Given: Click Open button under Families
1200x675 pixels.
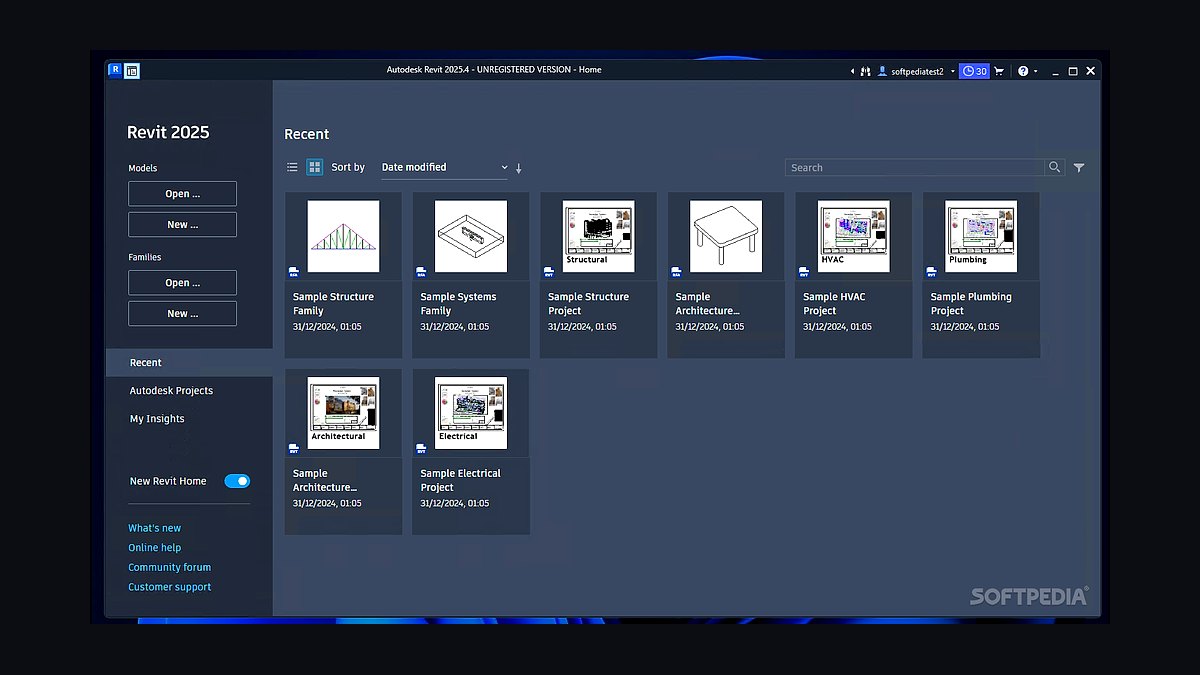Looking at the screenshot, I should point(182,283).
